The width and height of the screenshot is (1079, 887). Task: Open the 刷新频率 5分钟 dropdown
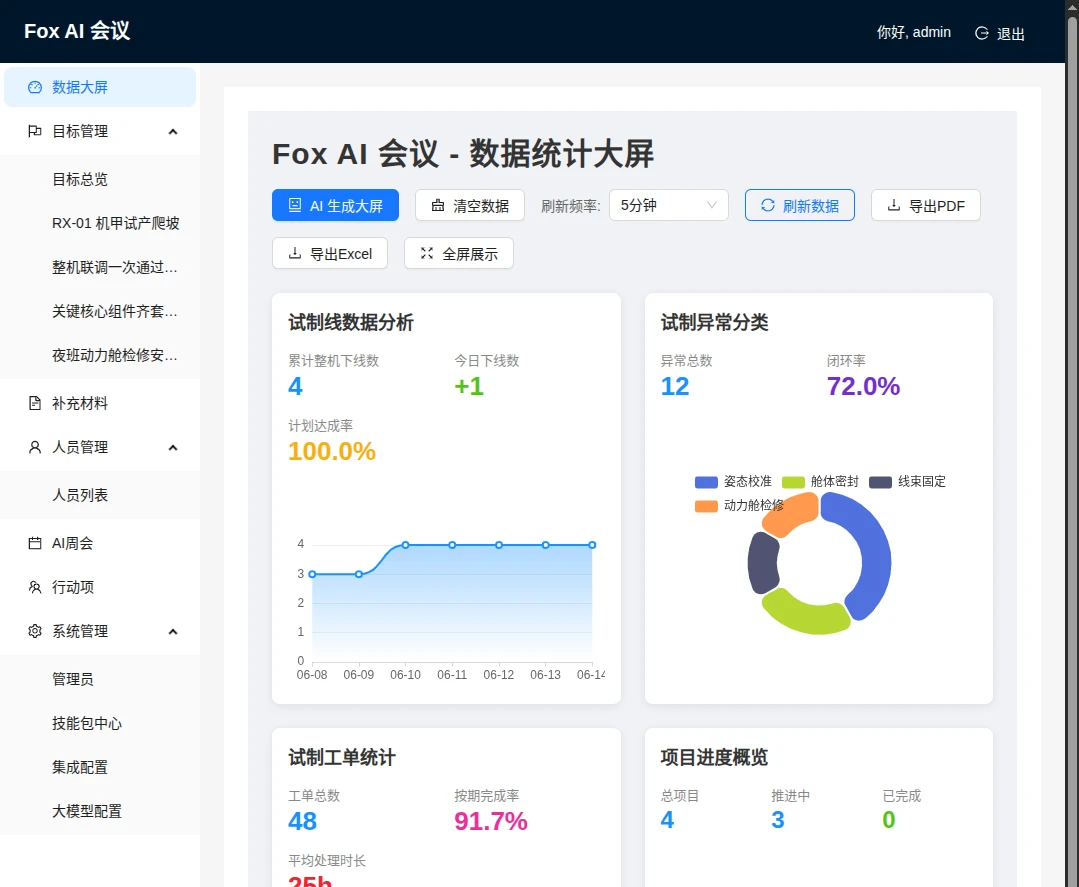(x=669, y=205)
